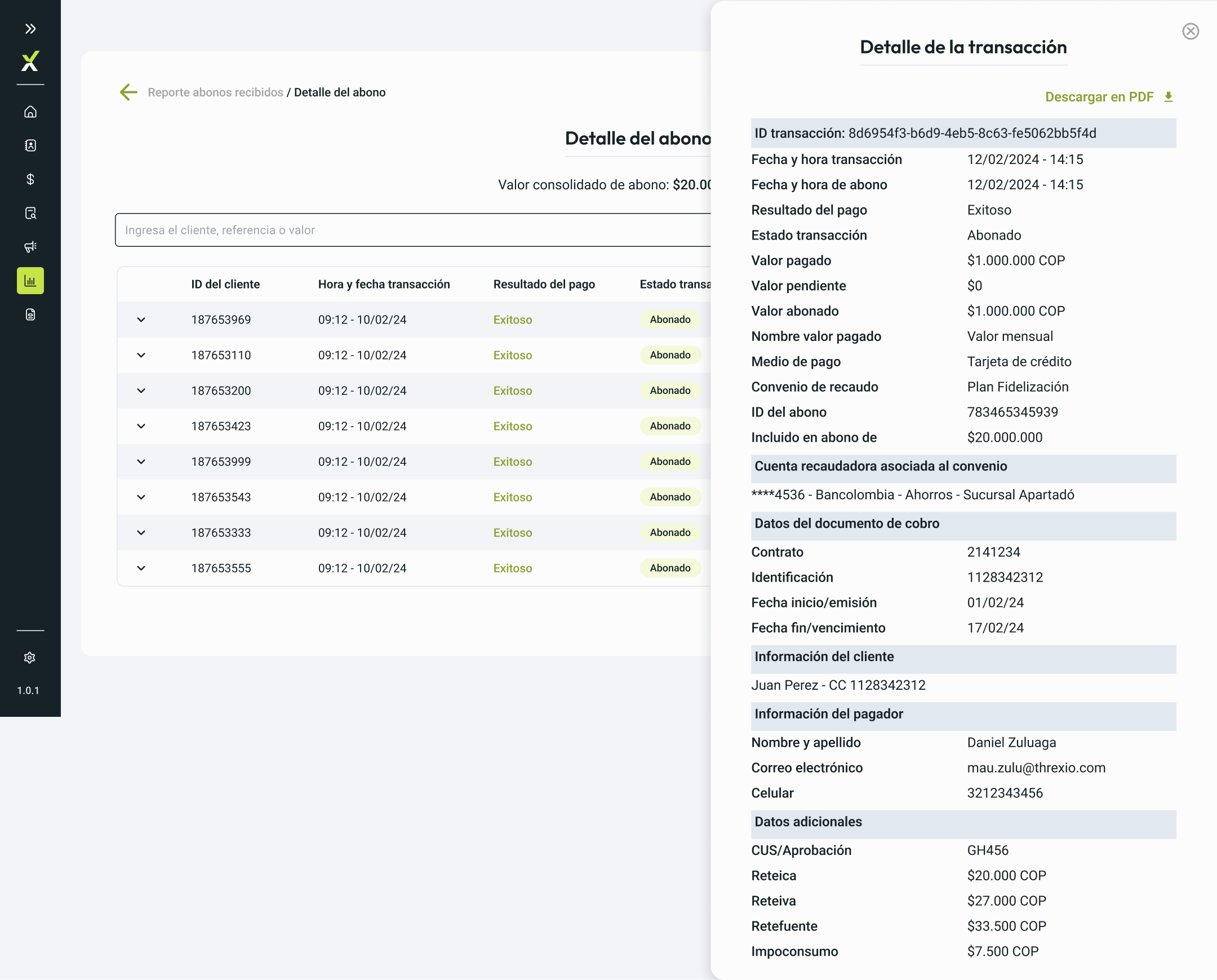The width and height of the screenshot is (1217, 980).
Task: Open the document search icon in sidebar
Action: click(30, 214)
